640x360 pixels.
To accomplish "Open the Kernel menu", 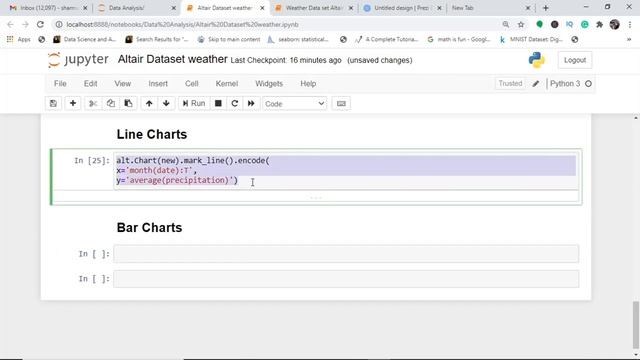I will click(x=227, y=84).
